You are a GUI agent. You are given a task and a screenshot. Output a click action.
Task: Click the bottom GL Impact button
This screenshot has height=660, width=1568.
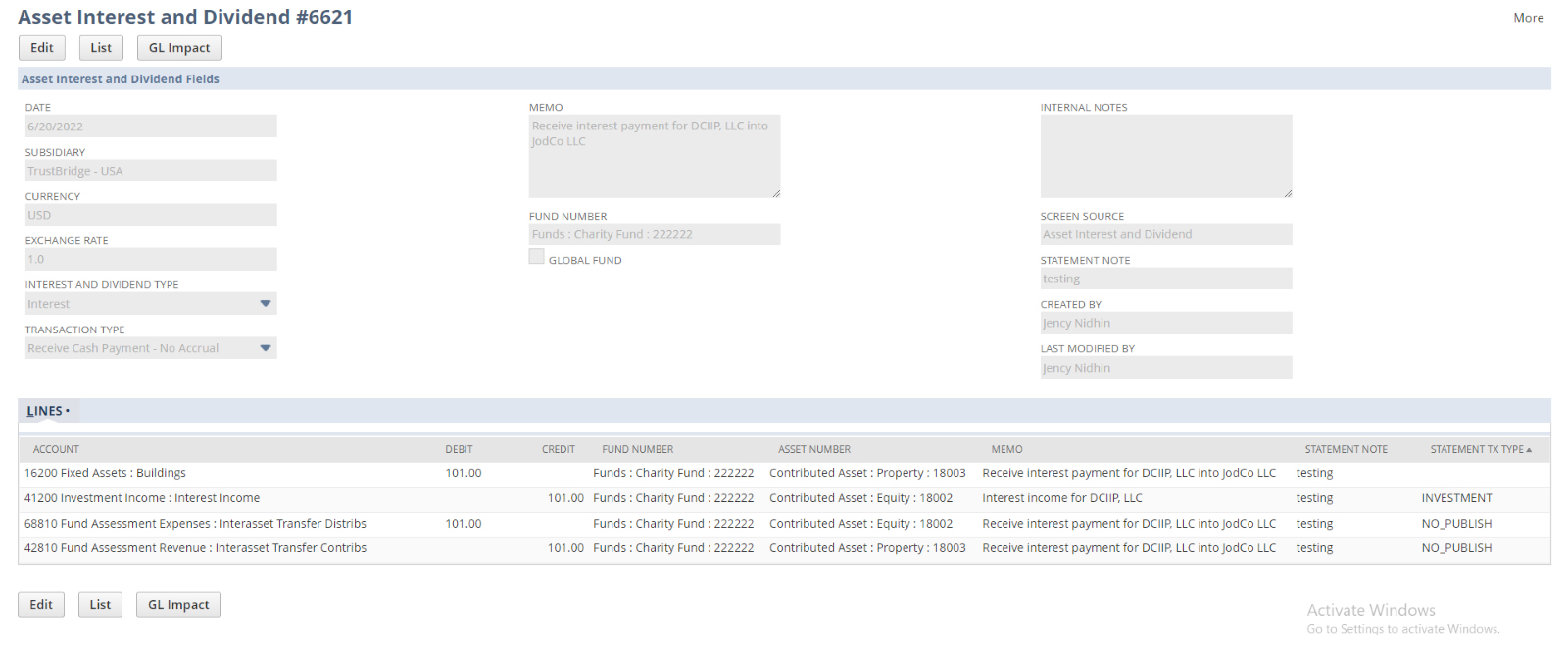(178, 605)
